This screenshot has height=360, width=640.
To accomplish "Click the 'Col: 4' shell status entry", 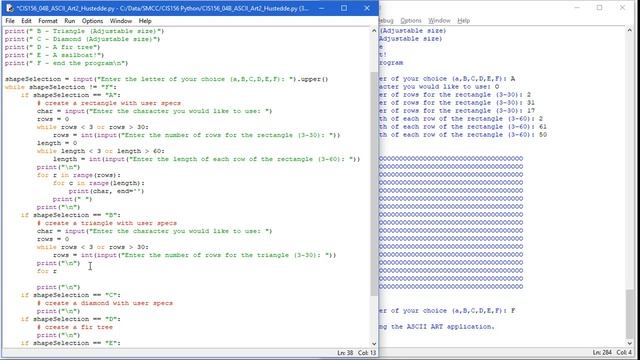I will click(624, 352).
